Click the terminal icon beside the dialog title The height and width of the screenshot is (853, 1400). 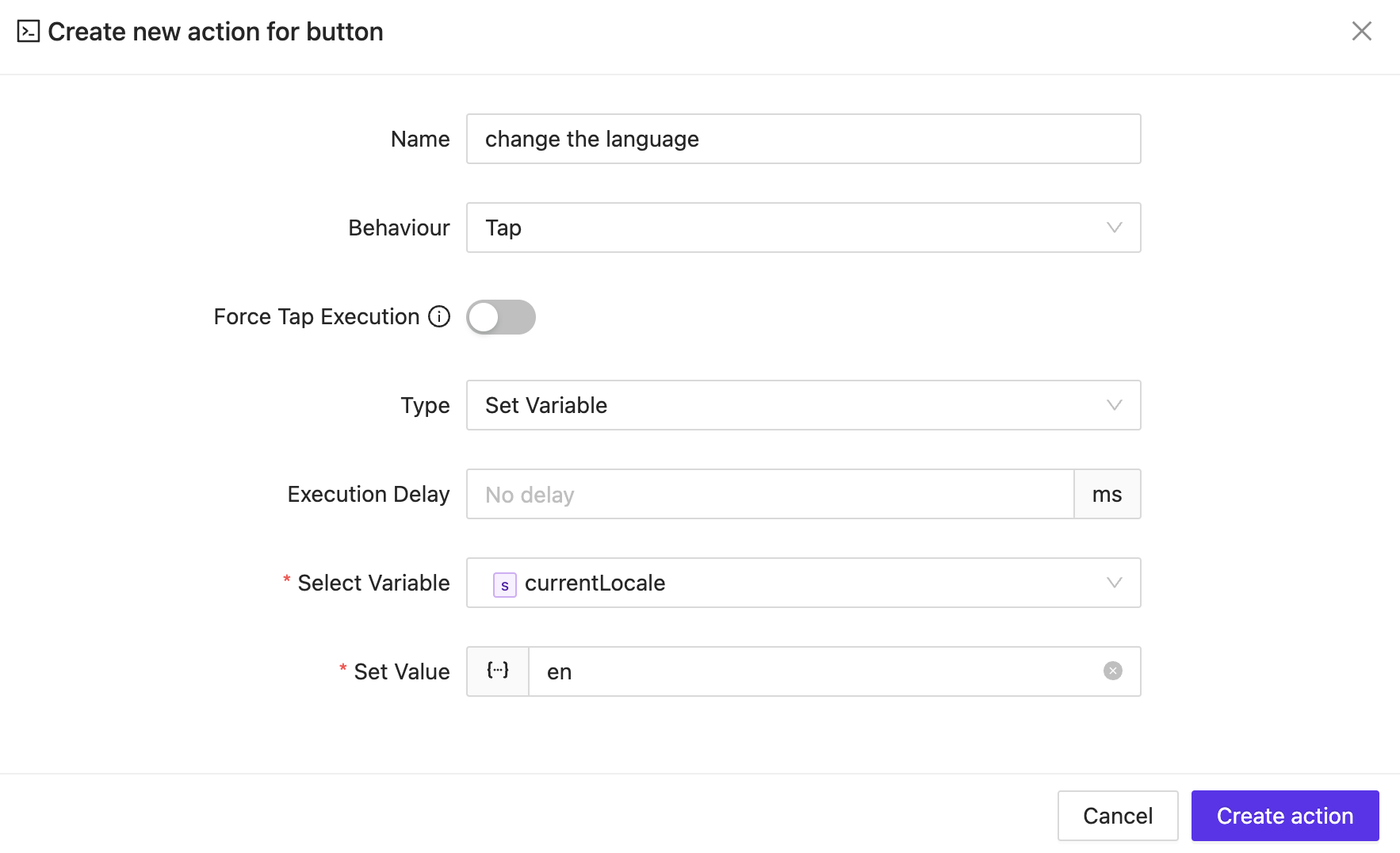coord(29,32)
